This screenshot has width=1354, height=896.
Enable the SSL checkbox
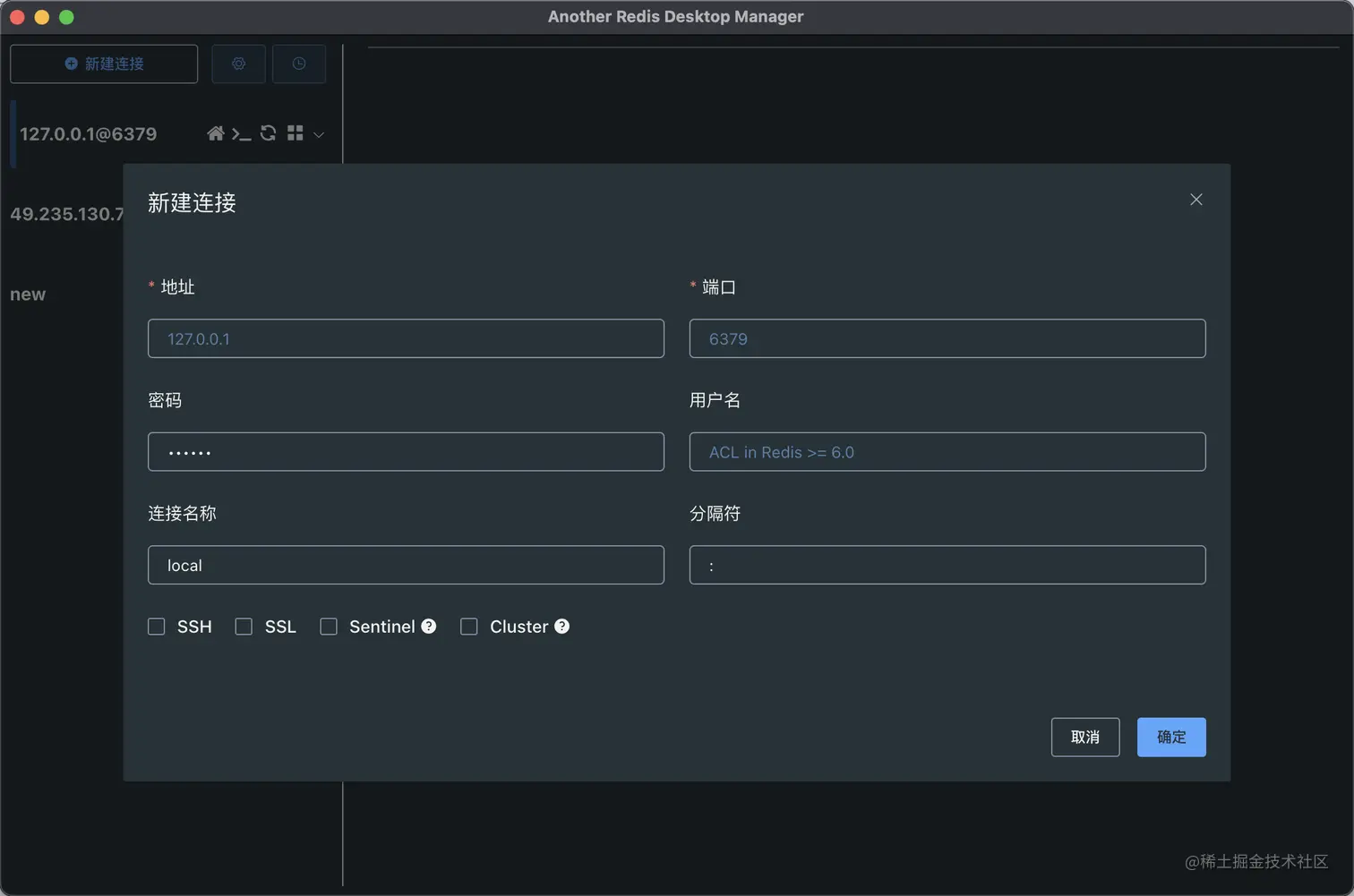[x=244, y=627]
